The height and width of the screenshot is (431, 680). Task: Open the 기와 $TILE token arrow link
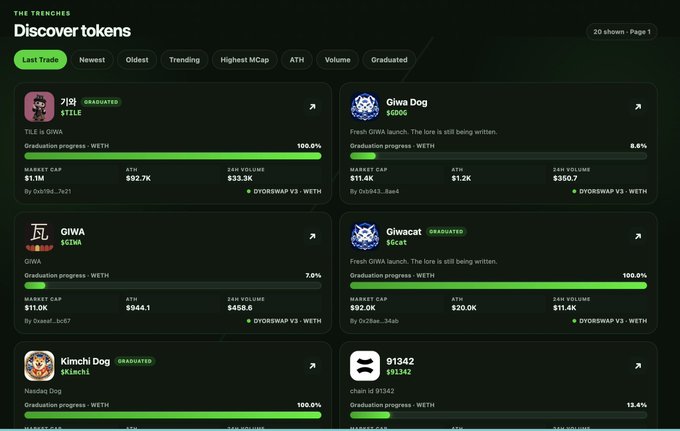pos(312,107)
